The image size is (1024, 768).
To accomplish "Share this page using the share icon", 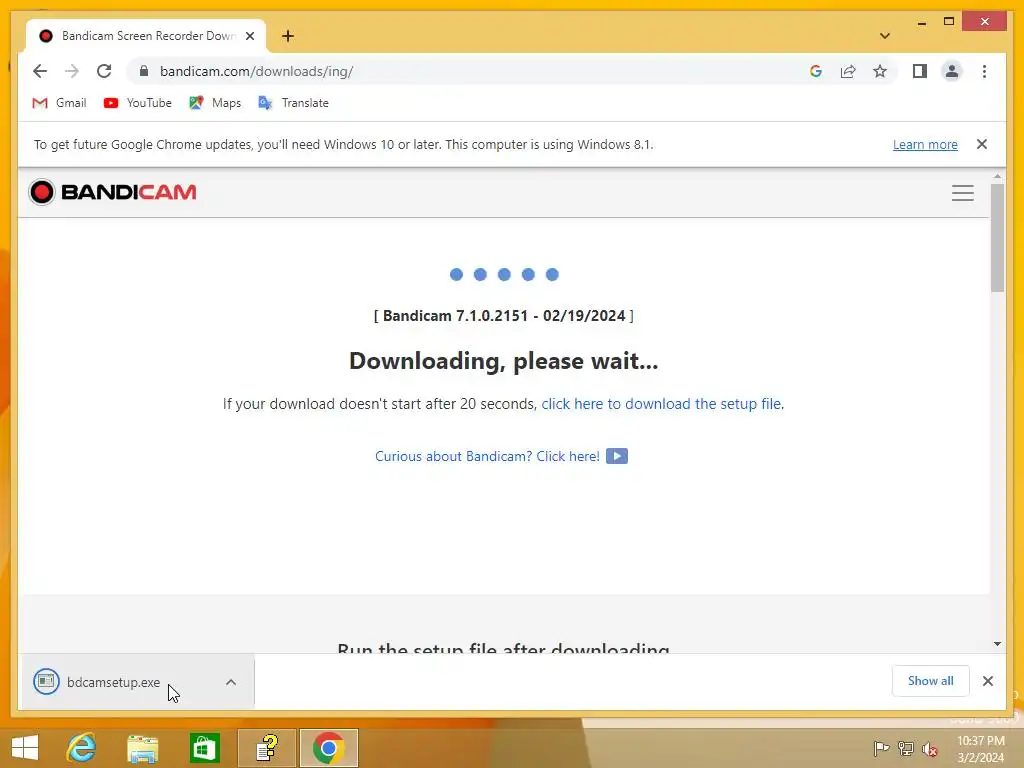I will (x=848, y=71).
